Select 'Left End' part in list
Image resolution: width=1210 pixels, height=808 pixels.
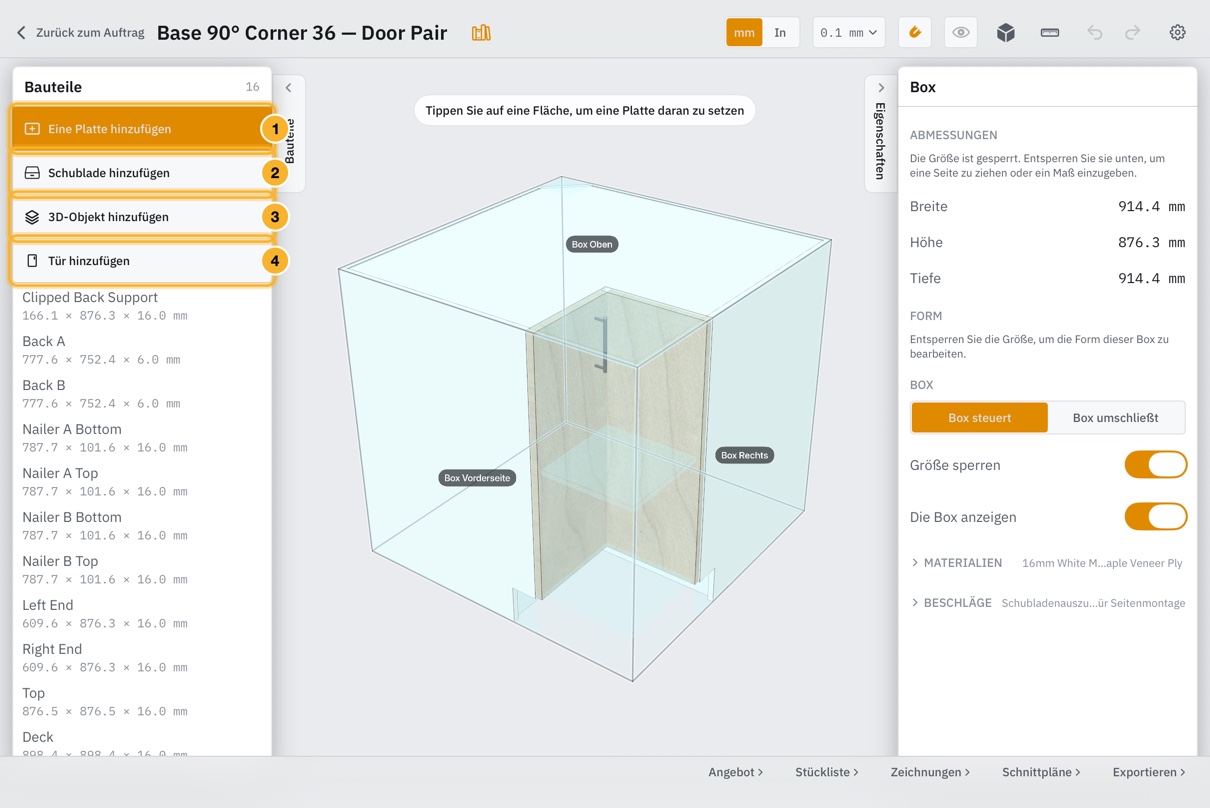click(142, 614)
